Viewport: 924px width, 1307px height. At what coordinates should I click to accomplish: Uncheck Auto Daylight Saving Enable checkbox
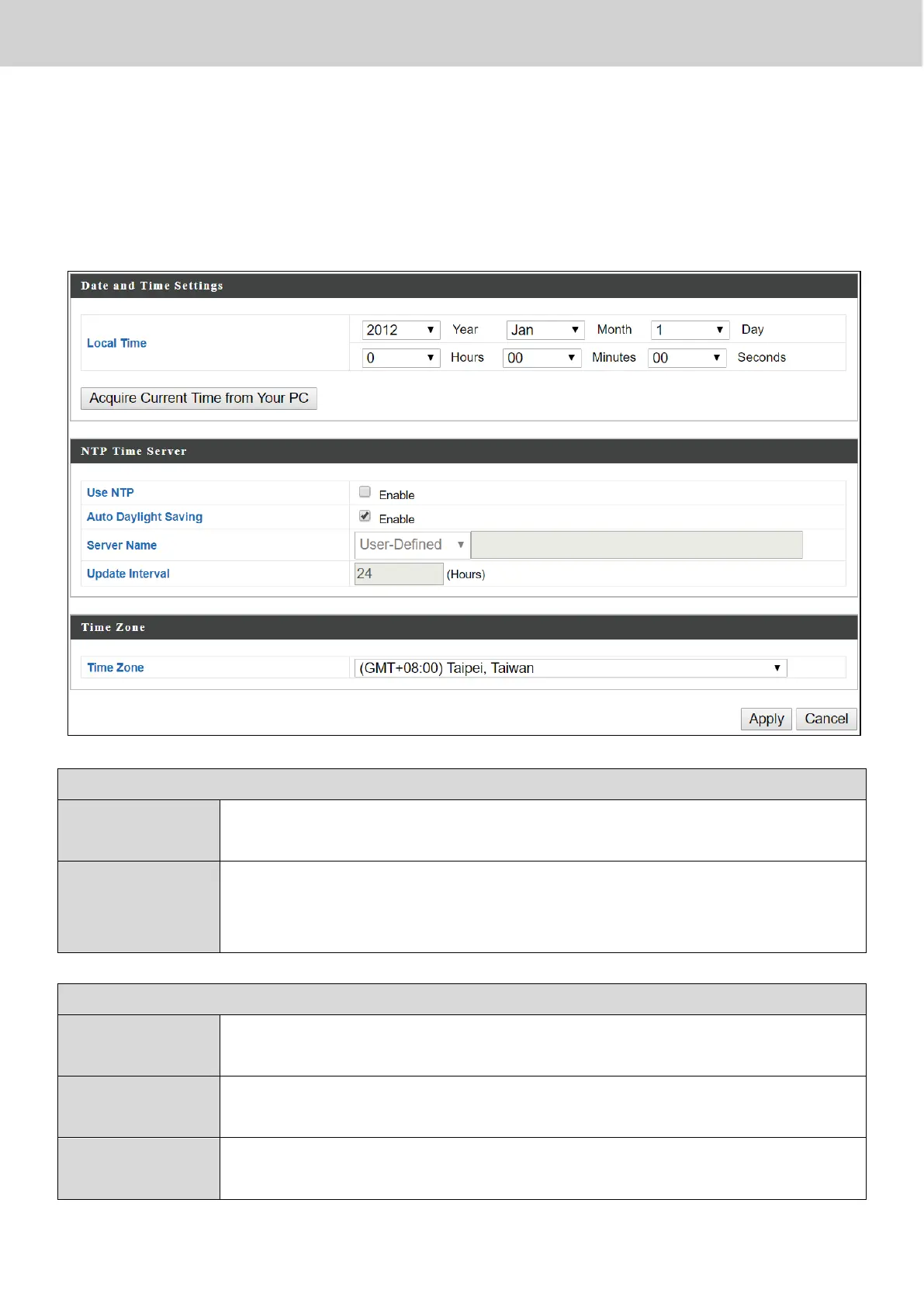click(365, 515)
